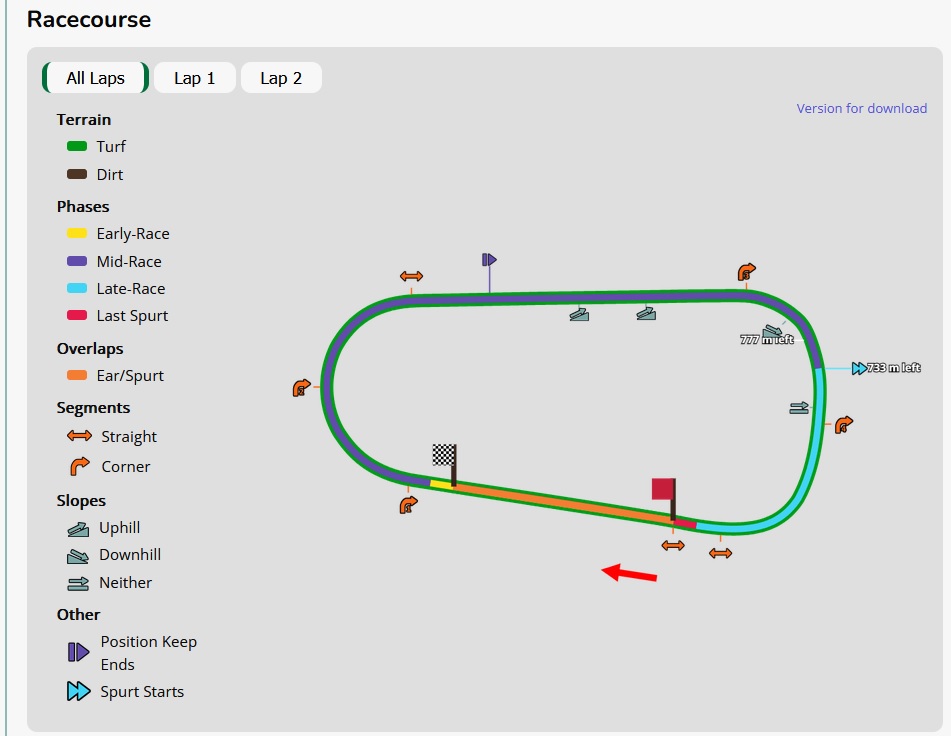Click the Overlaps legend heading
The height and width of the screenshot is (736, 951).
click(90, 349)
